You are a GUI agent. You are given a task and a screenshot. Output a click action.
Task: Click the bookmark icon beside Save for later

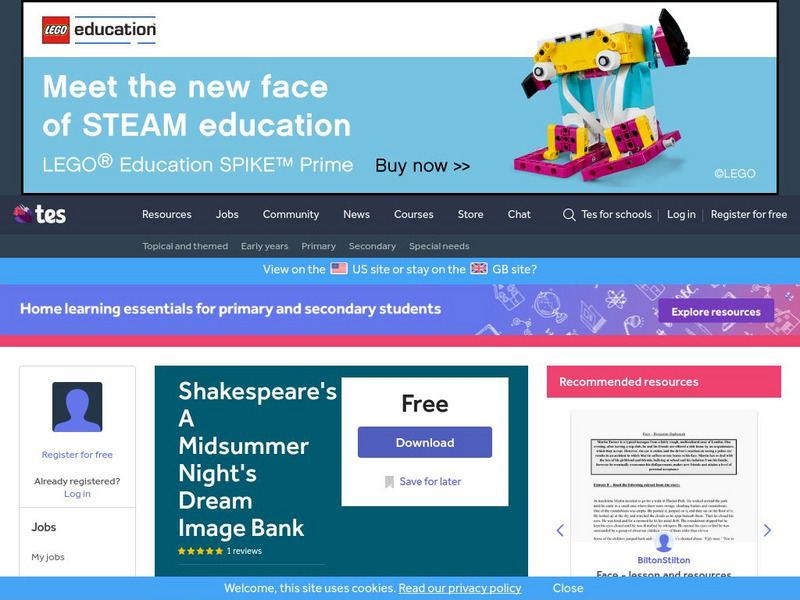[x=389, y=482]
